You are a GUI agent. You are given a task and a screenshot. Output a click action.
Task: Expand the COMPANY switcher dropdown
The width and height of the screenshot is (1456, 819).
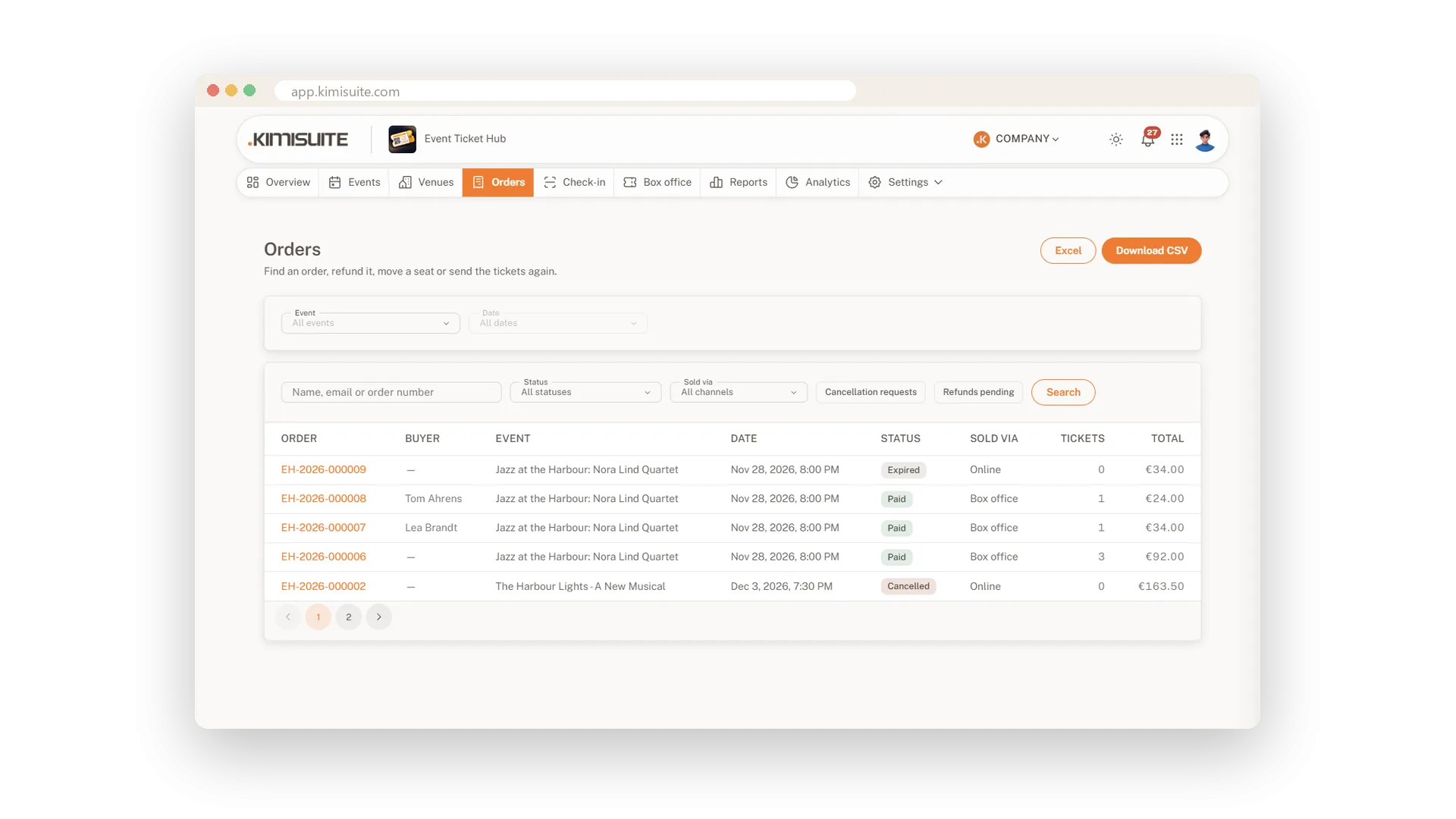1027,139
